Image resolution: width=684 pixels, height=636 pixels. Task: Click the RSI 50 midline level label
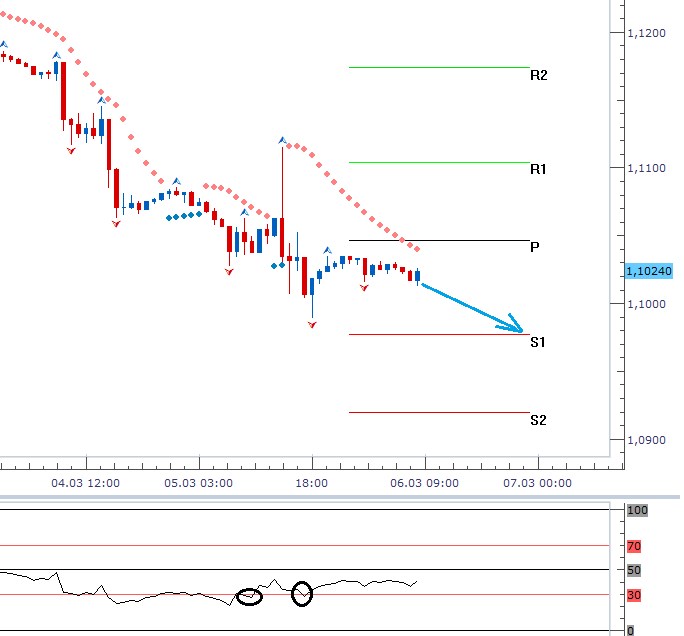tap(633, 570)
